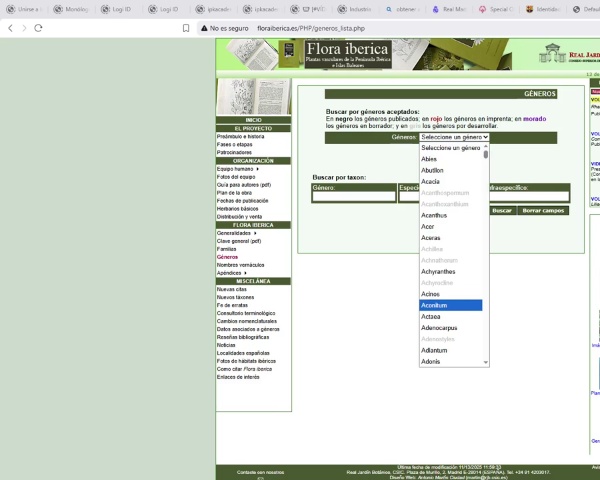Click the bookmark icon in the address bar
The width and height of the screenshot is (600, 480).
point(186,28)
